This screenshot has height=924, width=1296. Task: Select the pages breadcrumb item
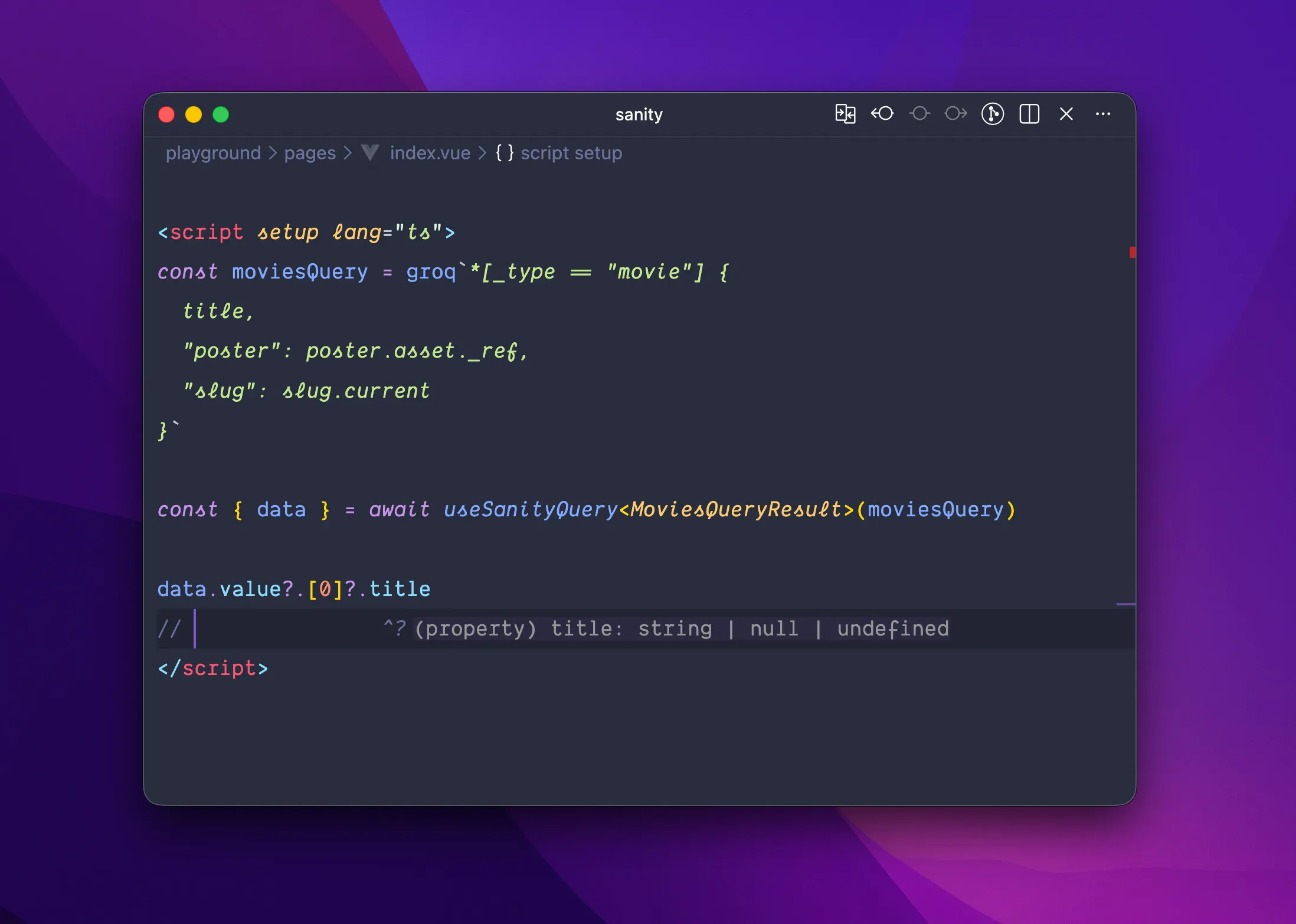[310, 153]
